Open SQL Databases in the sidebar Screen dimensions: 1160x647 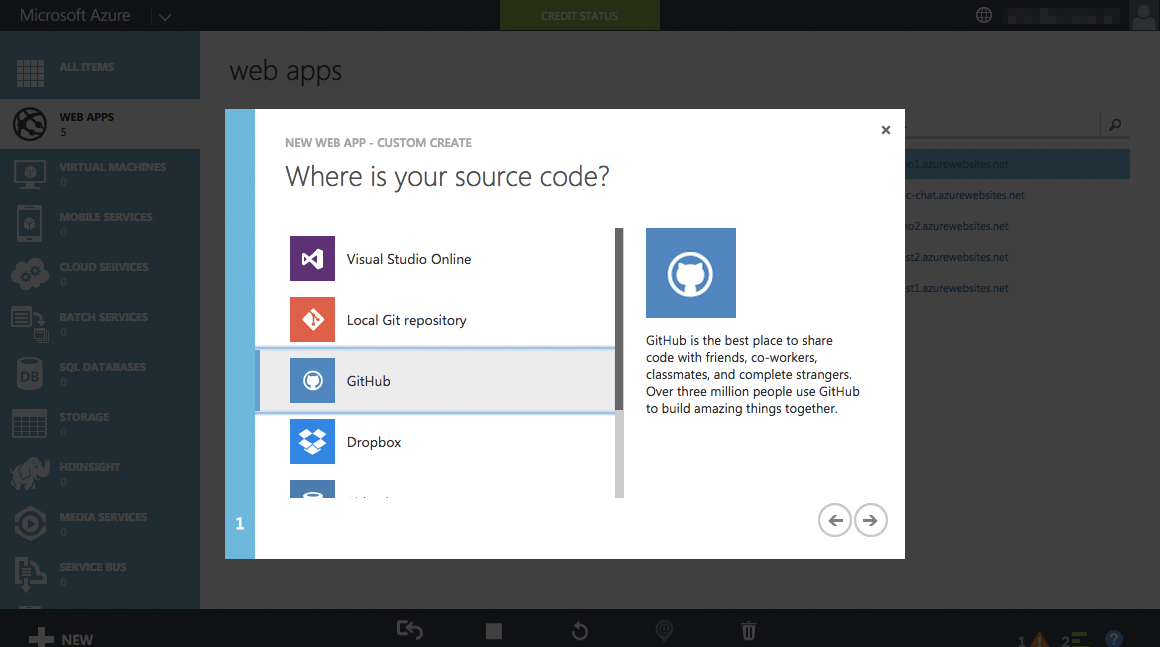point(100,373)
